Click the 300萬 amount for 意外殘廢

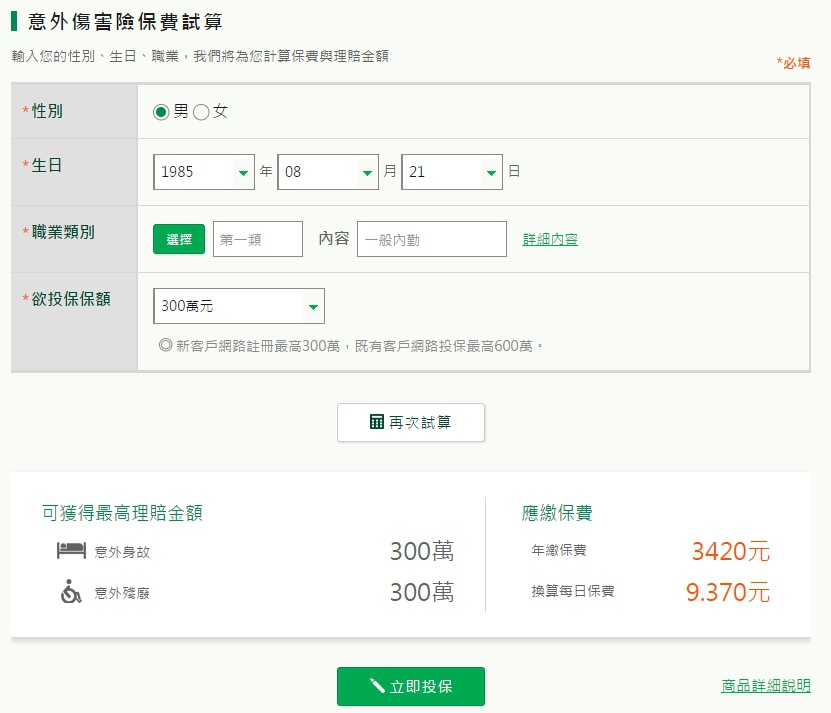point(422,592)
